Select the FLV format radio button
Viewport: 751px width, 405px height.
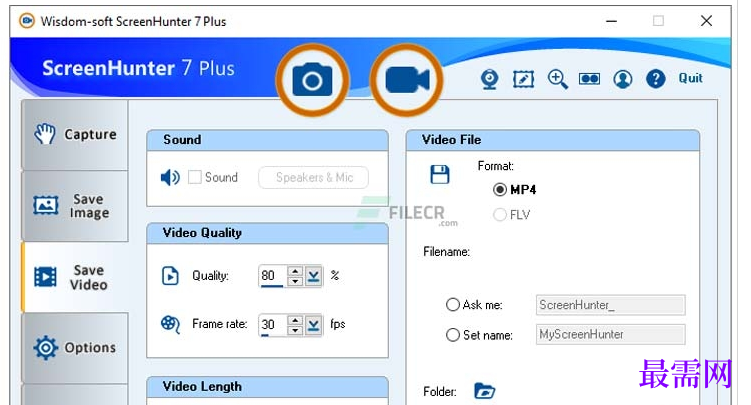(500, 214)
